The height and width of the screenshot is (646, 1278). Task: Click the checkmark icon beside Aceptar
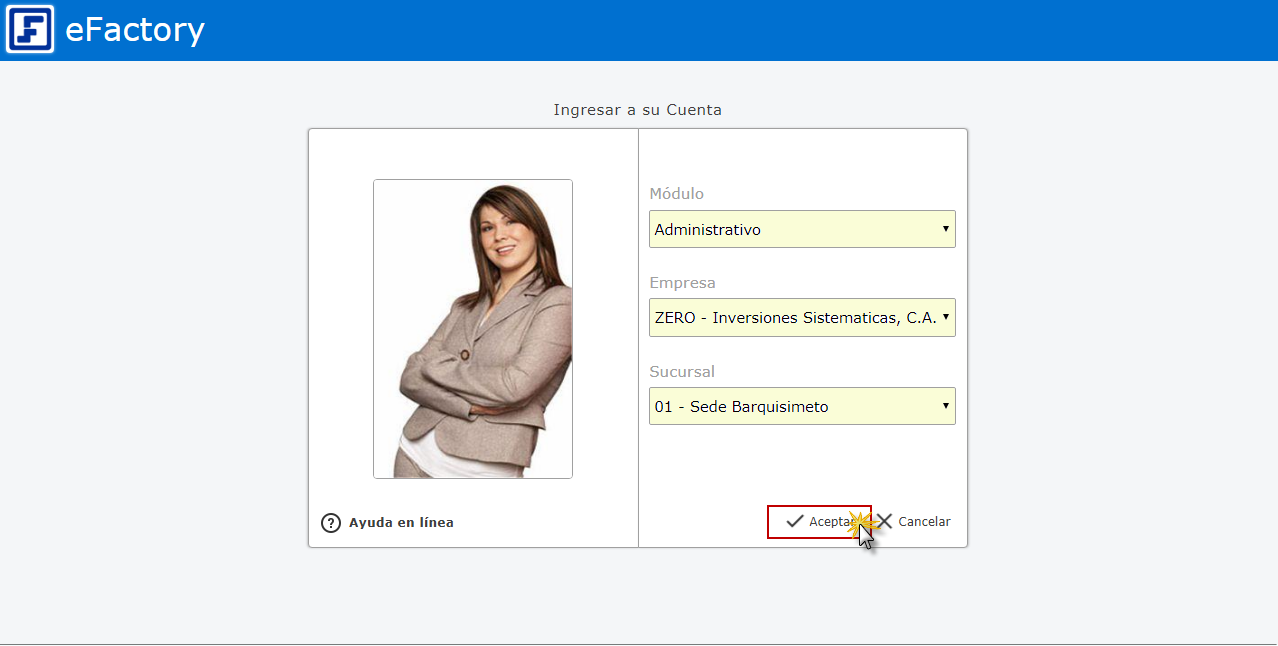pos(795,522)
